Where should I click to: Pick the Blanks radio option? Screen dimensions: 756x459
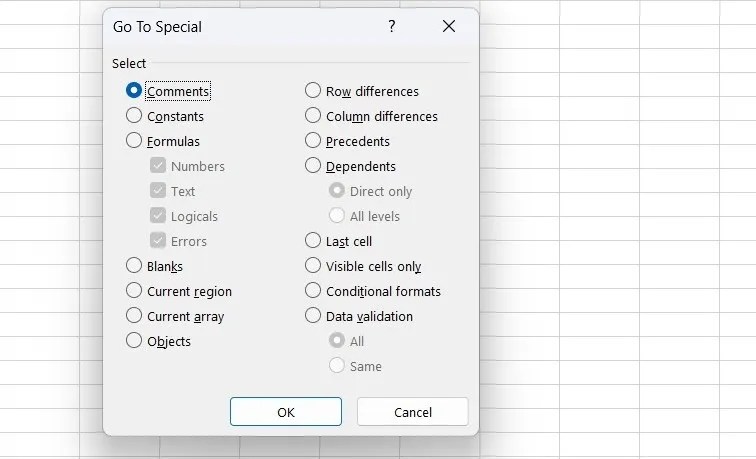(134, 266)
